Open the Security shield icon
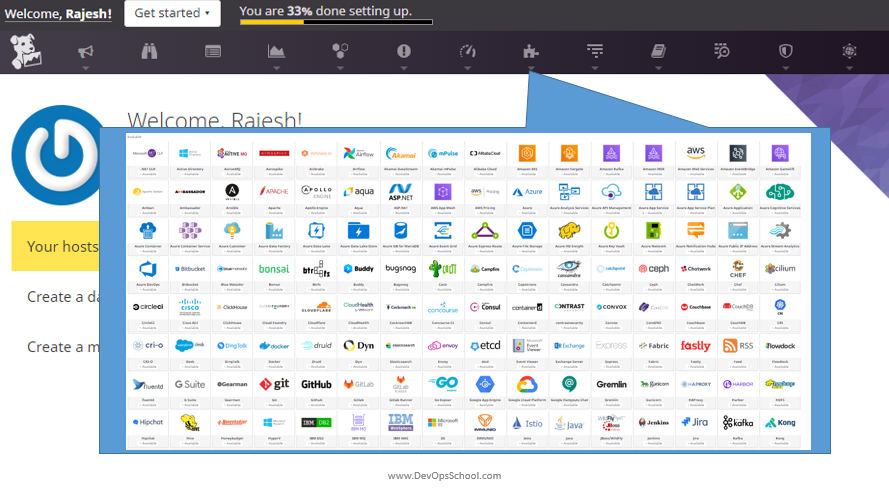This screenshot has width=889, height=494. 786,51
